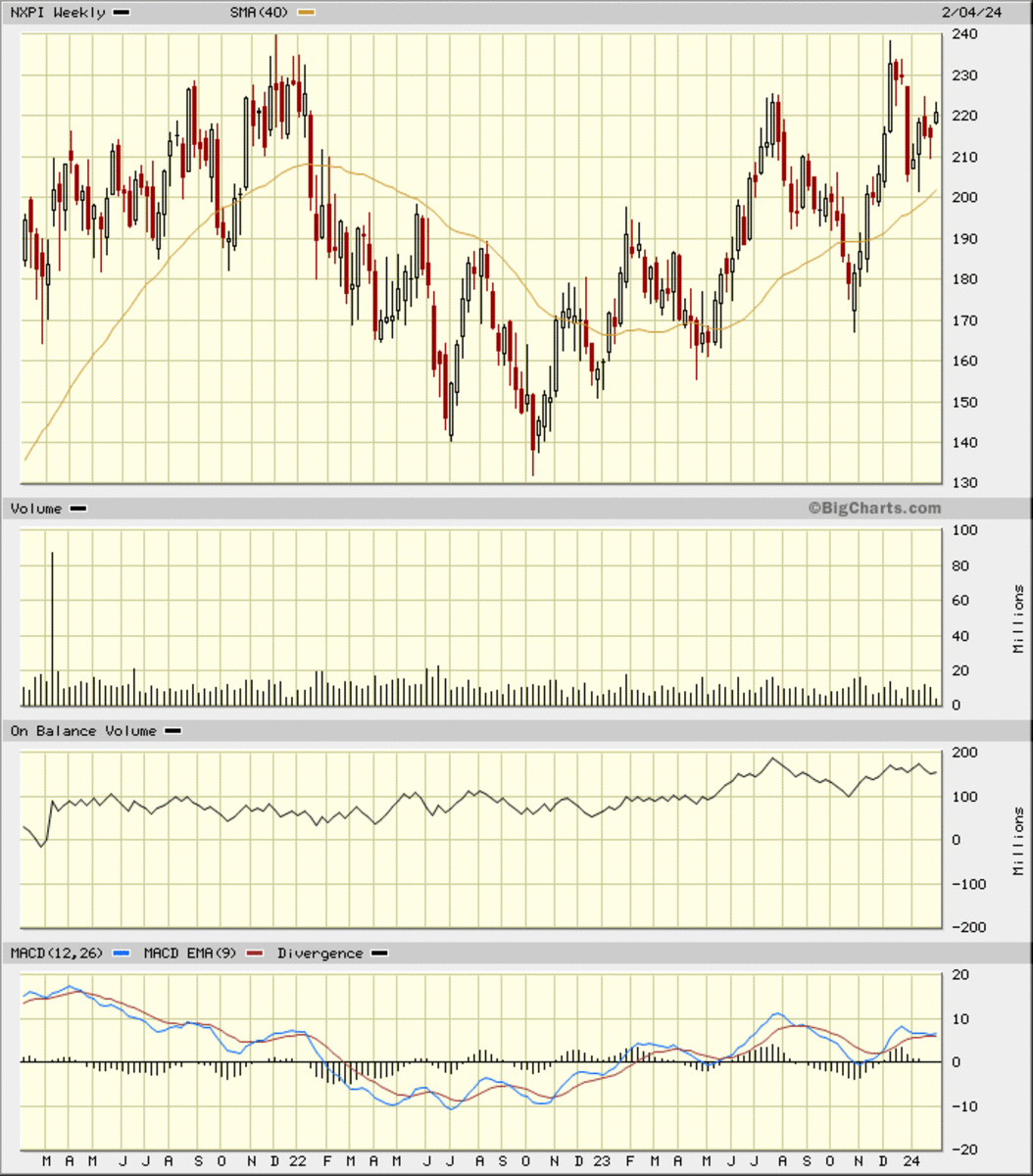The width and height of the screenshot is (1033, 1176).
Task: Click the Divergence legend label
Action: coord(320,954)
